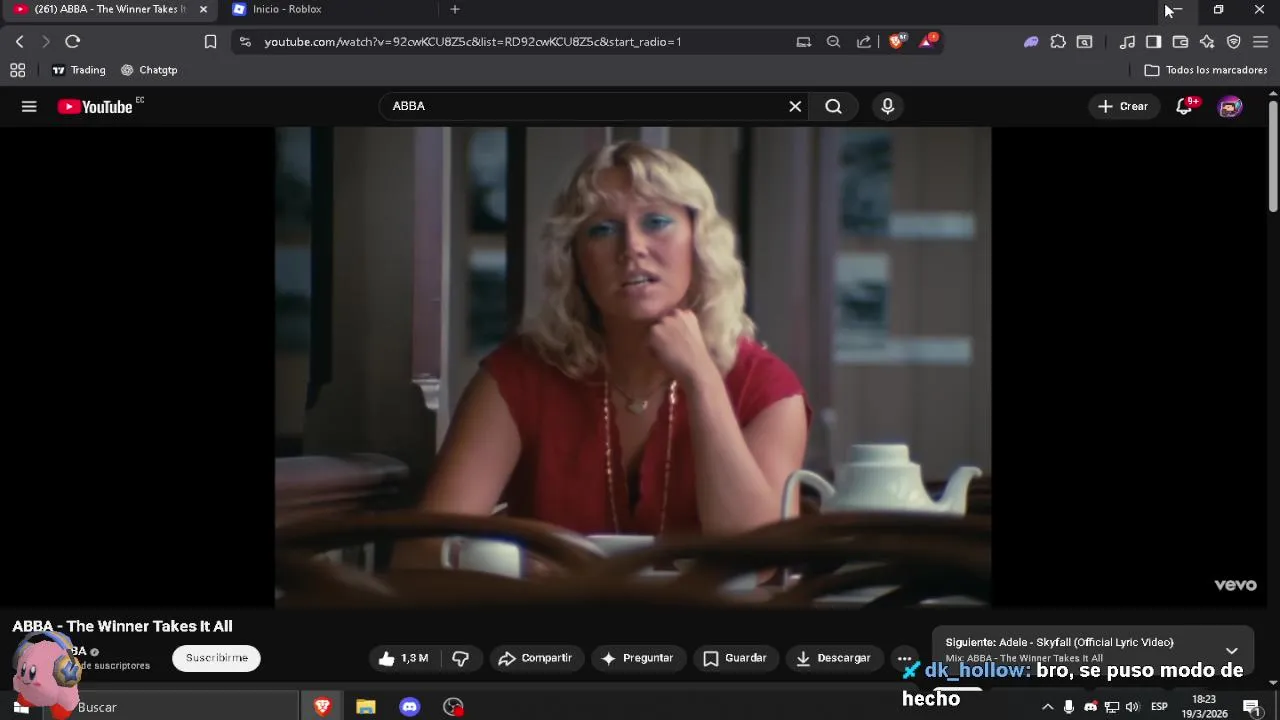Open the YouTube account avatar menu
The image size is (1280, 720).
[1230, 106]
